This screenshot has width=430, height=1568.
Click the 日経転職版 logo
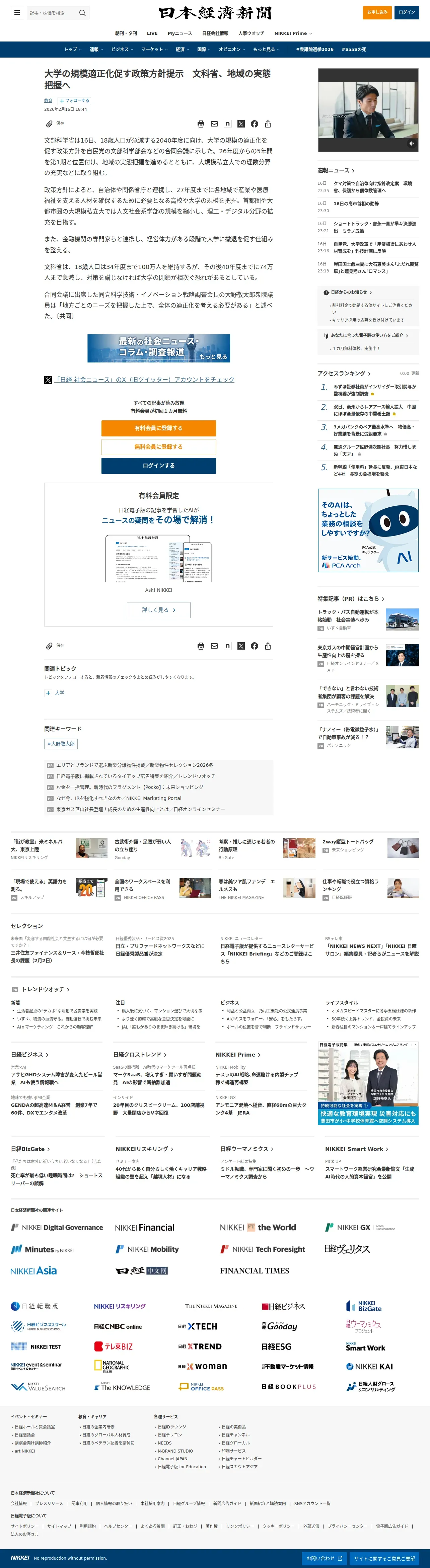pyautogui.click(x=35, y=1306)
